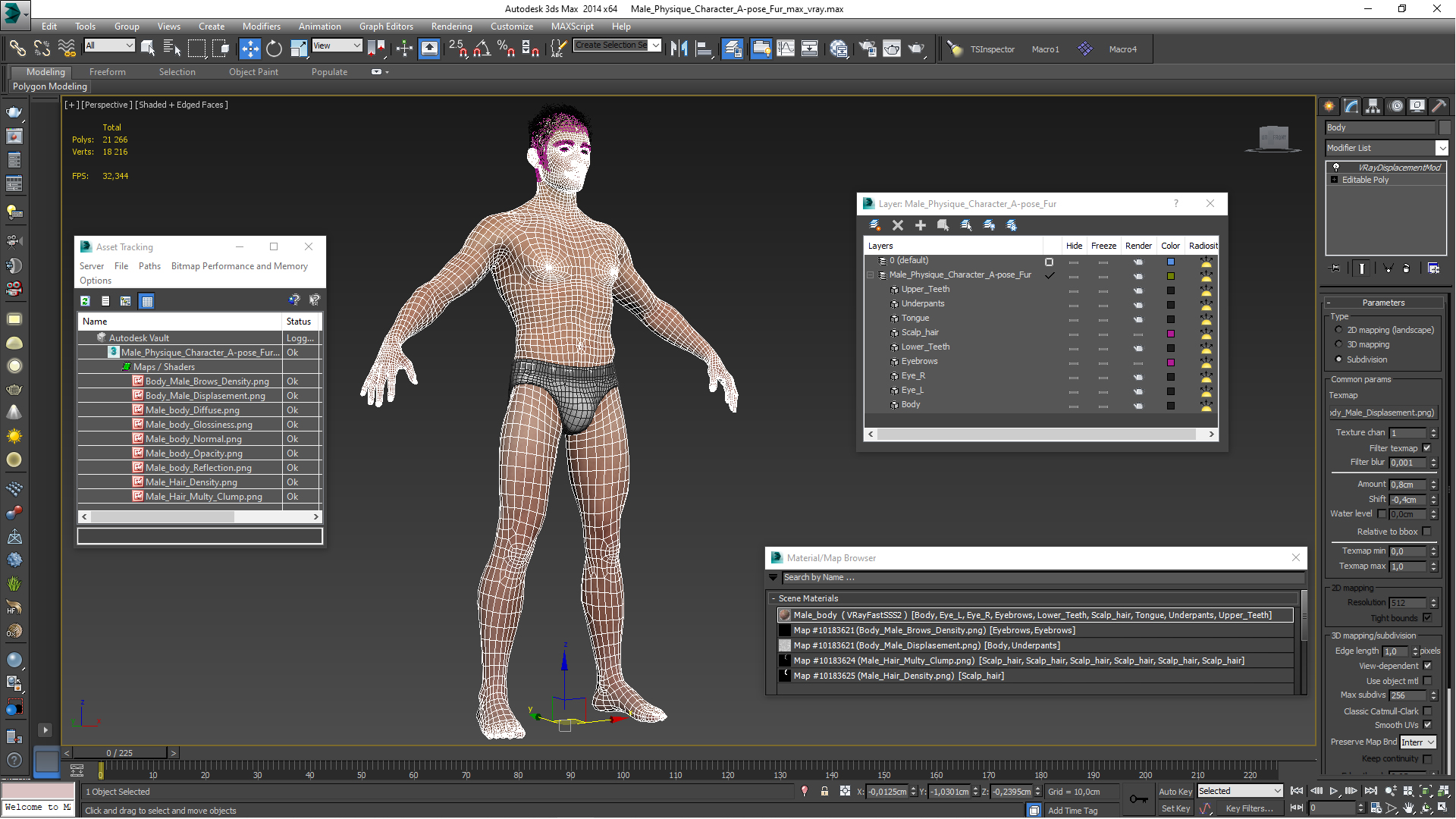This screenshot has width=1456, height=819.
Task: Toggle the Filter texmap checkbox
Action: [x=1427, y=448]
